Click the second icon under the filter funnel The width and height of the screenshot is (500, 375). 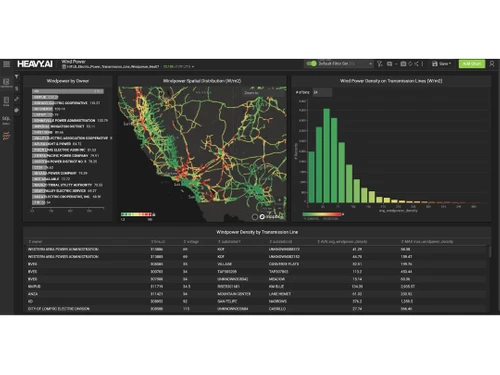click(x=17, y=88)
